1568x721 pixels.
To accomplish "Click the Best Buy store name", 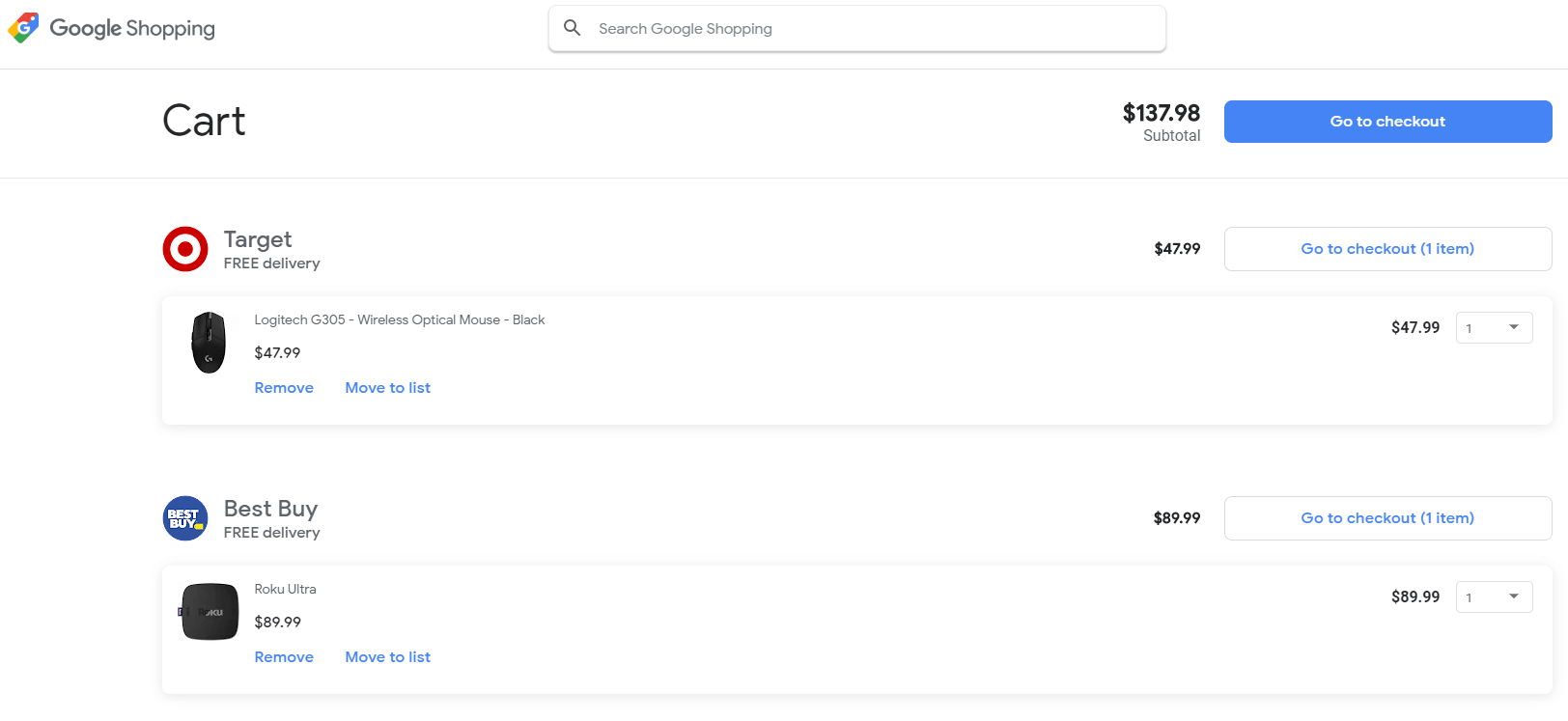I will coord(270,509).
